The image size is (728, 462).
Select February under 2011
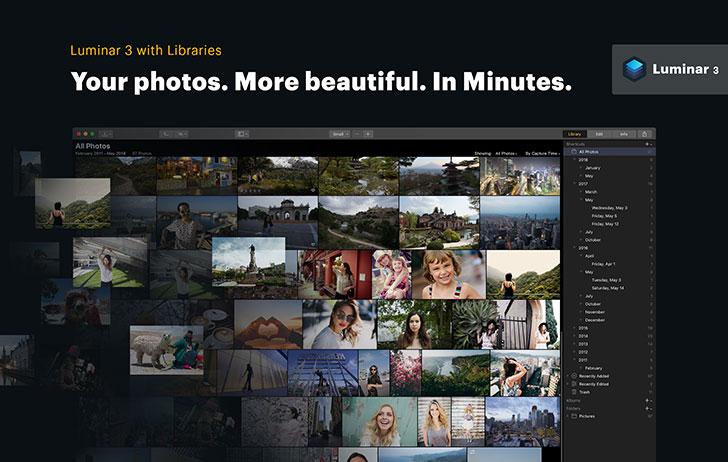pos(593,368)
